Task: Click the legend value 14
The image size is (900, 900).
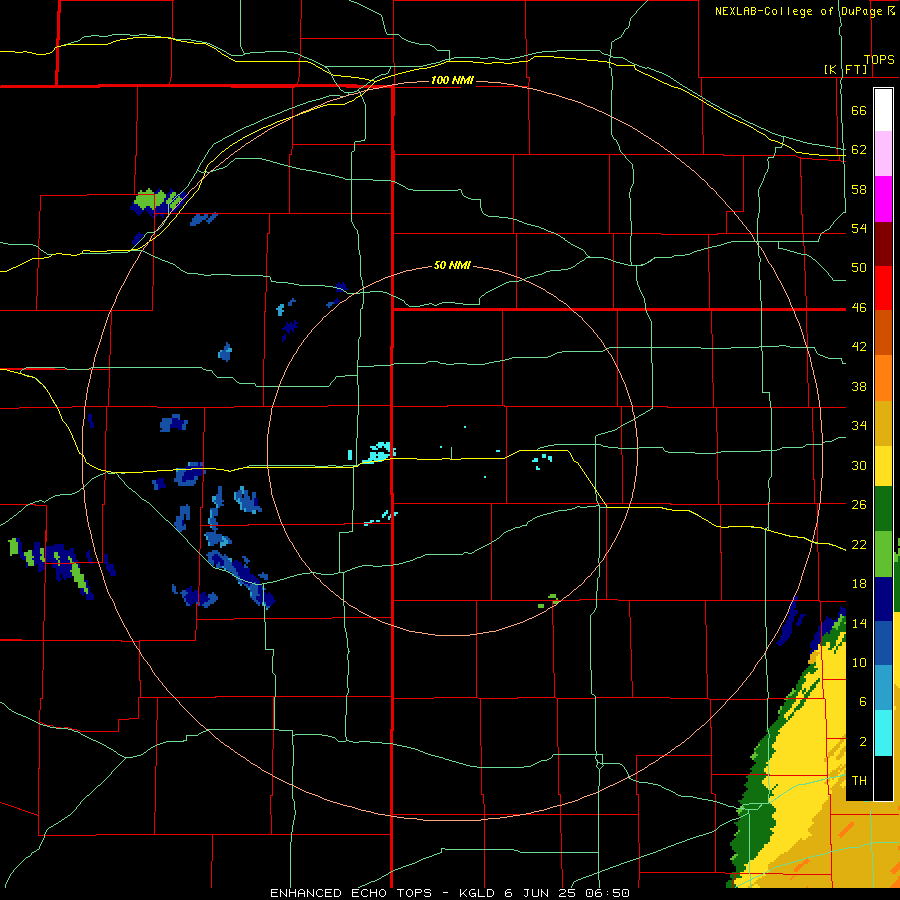Action: 859,623
